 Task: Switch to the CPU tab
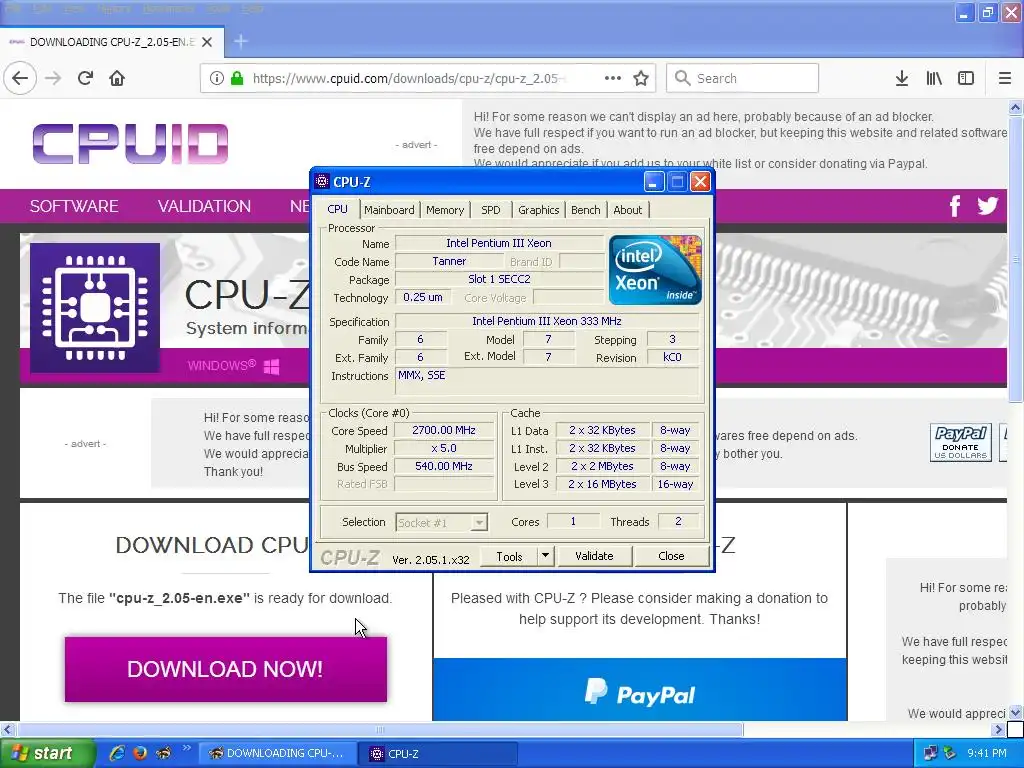coord(338,209)
